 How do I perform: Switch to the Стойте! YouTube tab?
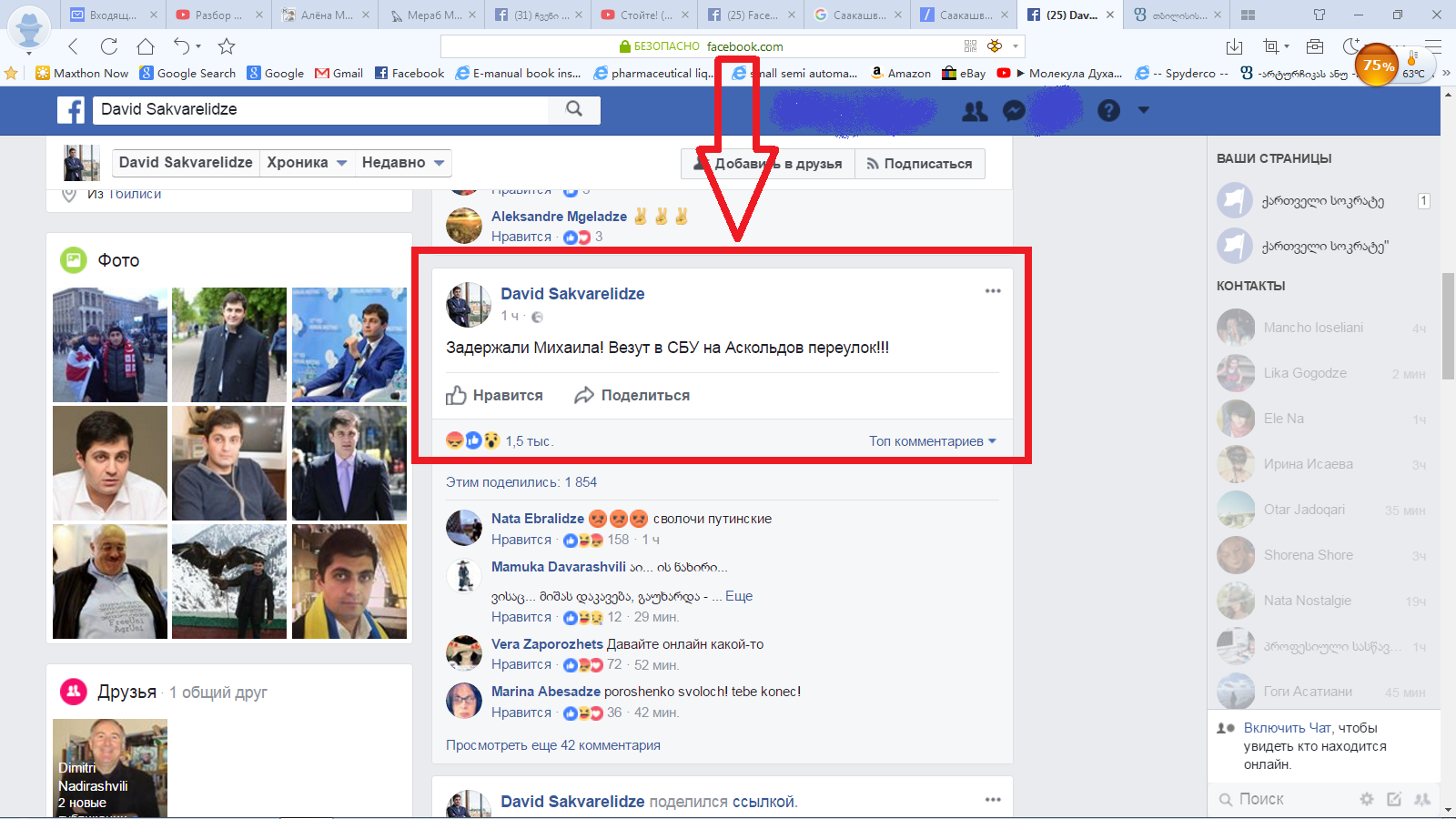coord(646,15)
